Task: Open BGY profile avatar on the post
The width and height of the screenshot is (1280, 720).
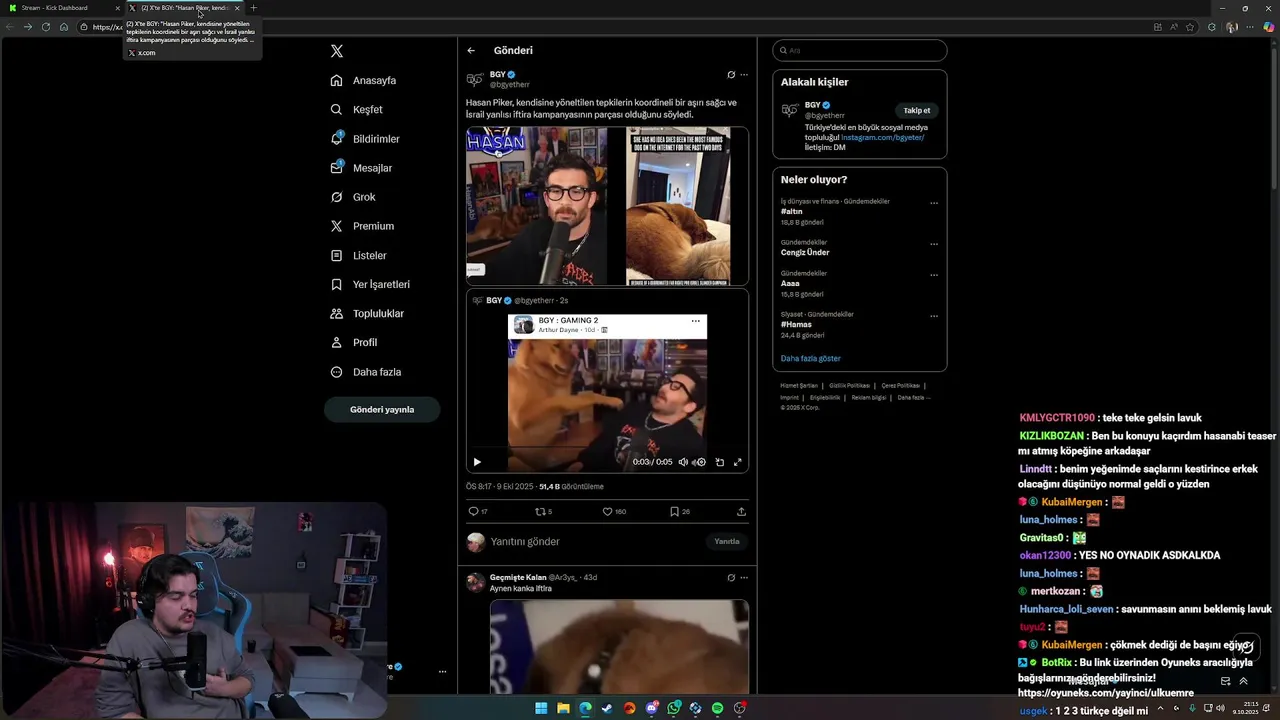Action: tap(475, 79)
